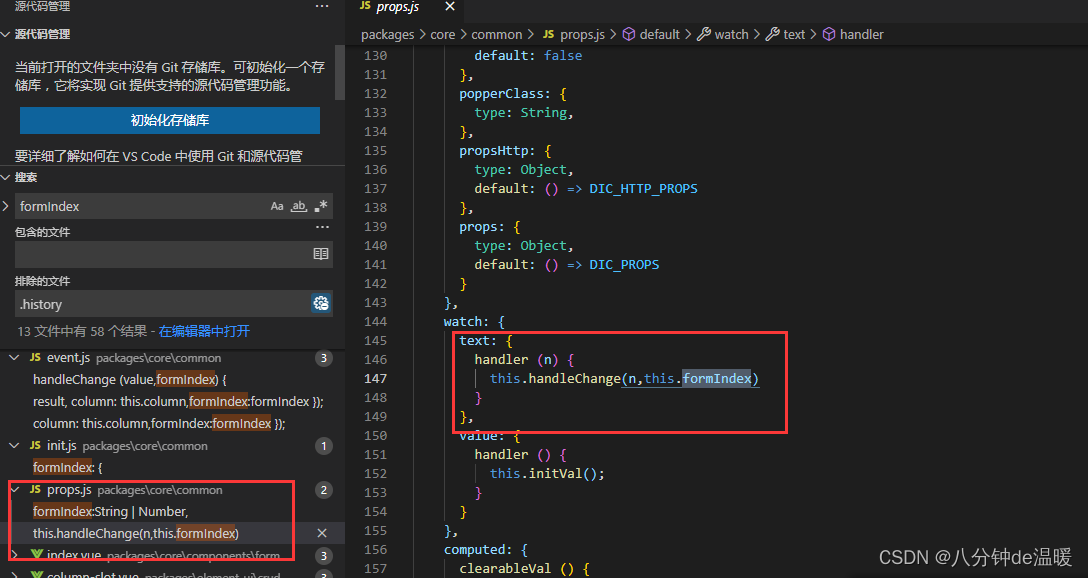This screenshot has height=578, width=1088.
Task: Collapse the 搜索 section
Action: click(x=6, y=178)
